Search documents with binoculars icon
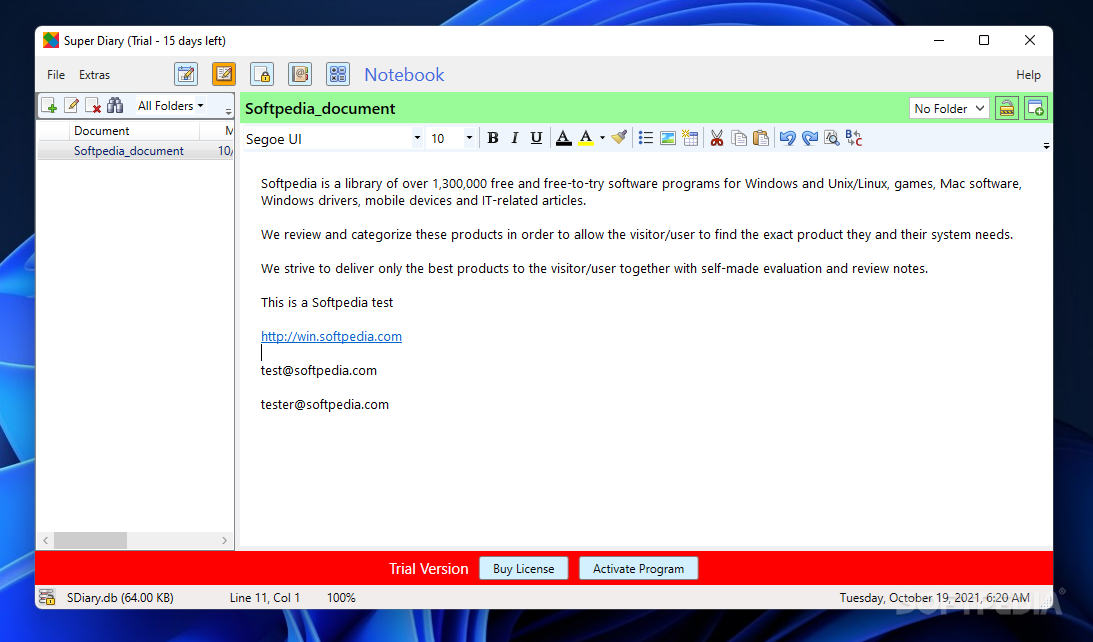 pos(115,105)
